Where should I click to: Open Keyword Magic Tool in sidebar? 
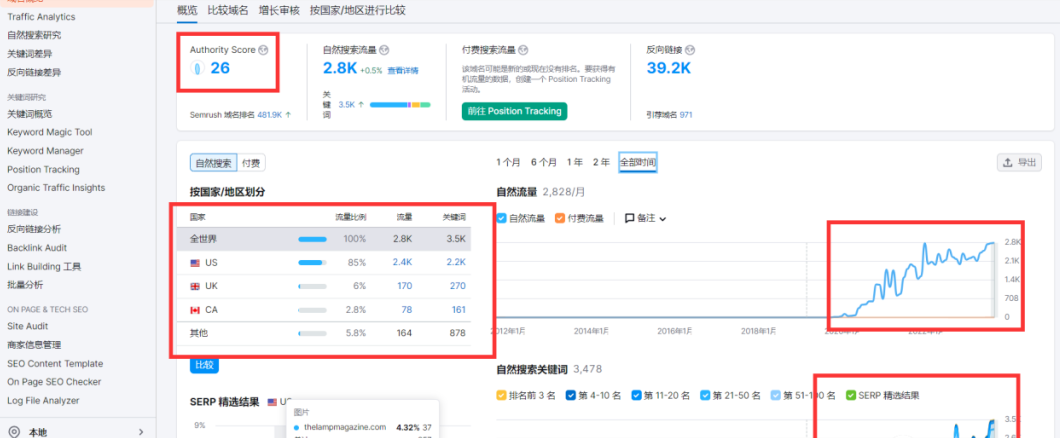click(x=50, y=132)
